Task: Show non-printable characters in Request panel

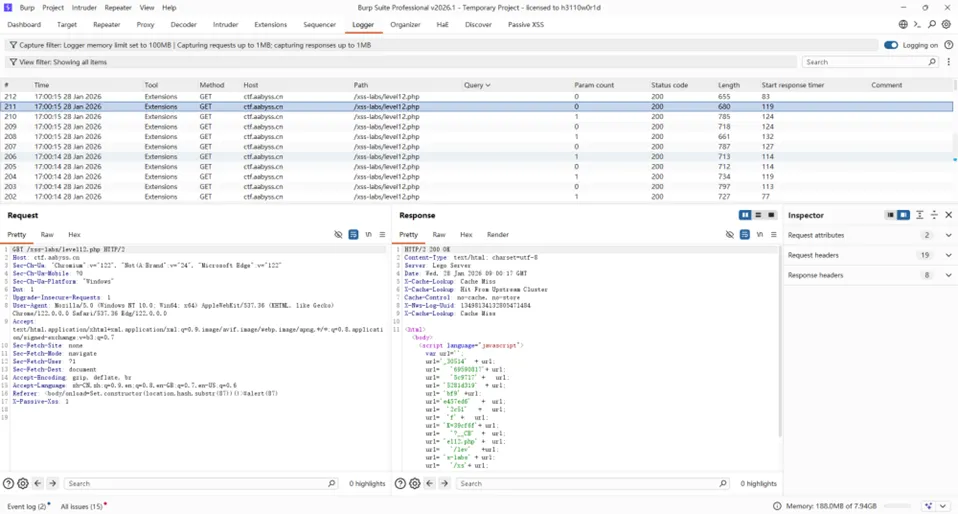Action: (x=368, y=235)
